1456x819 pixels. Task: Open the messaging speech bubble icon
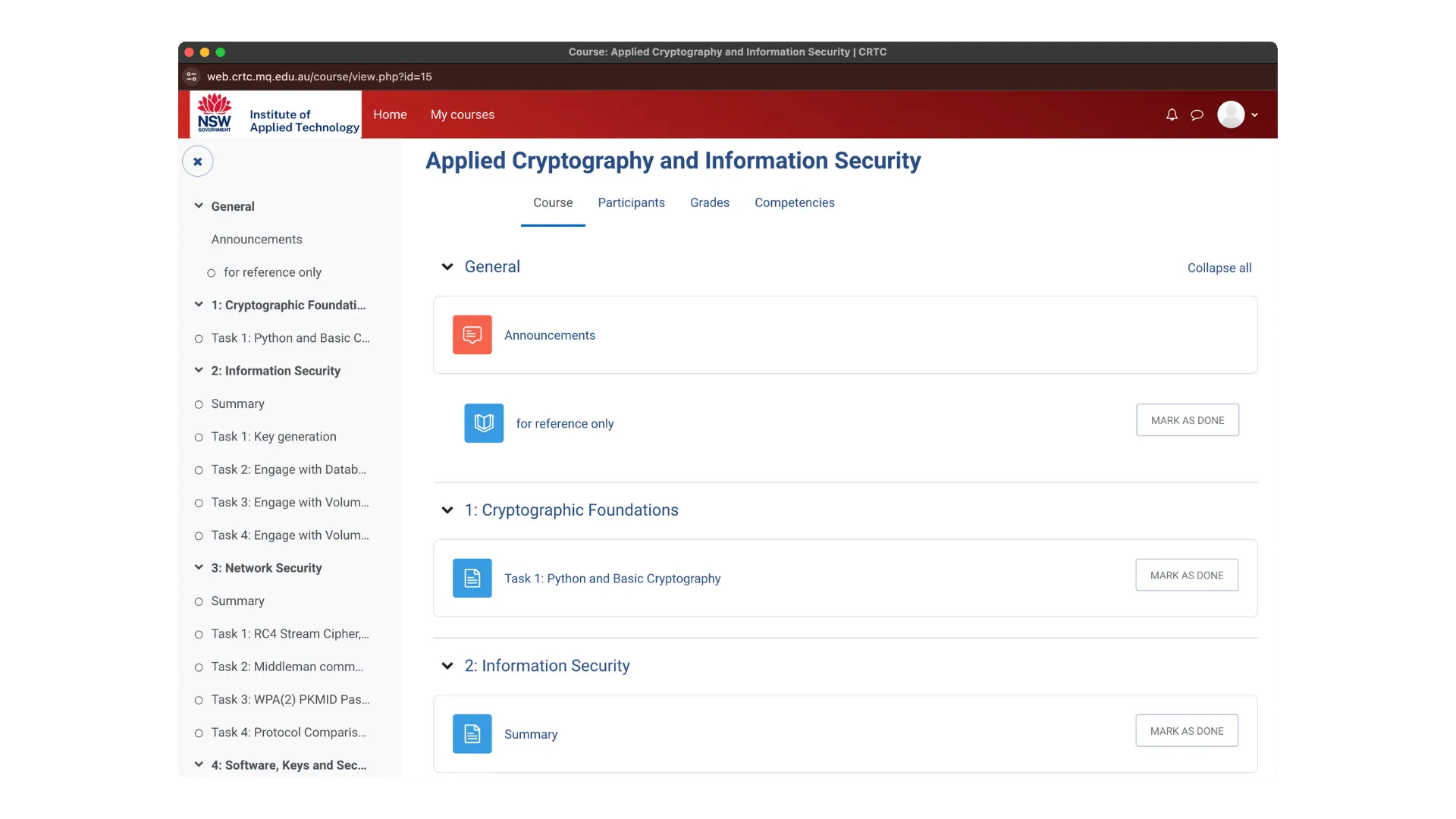tap(1197, 115)
